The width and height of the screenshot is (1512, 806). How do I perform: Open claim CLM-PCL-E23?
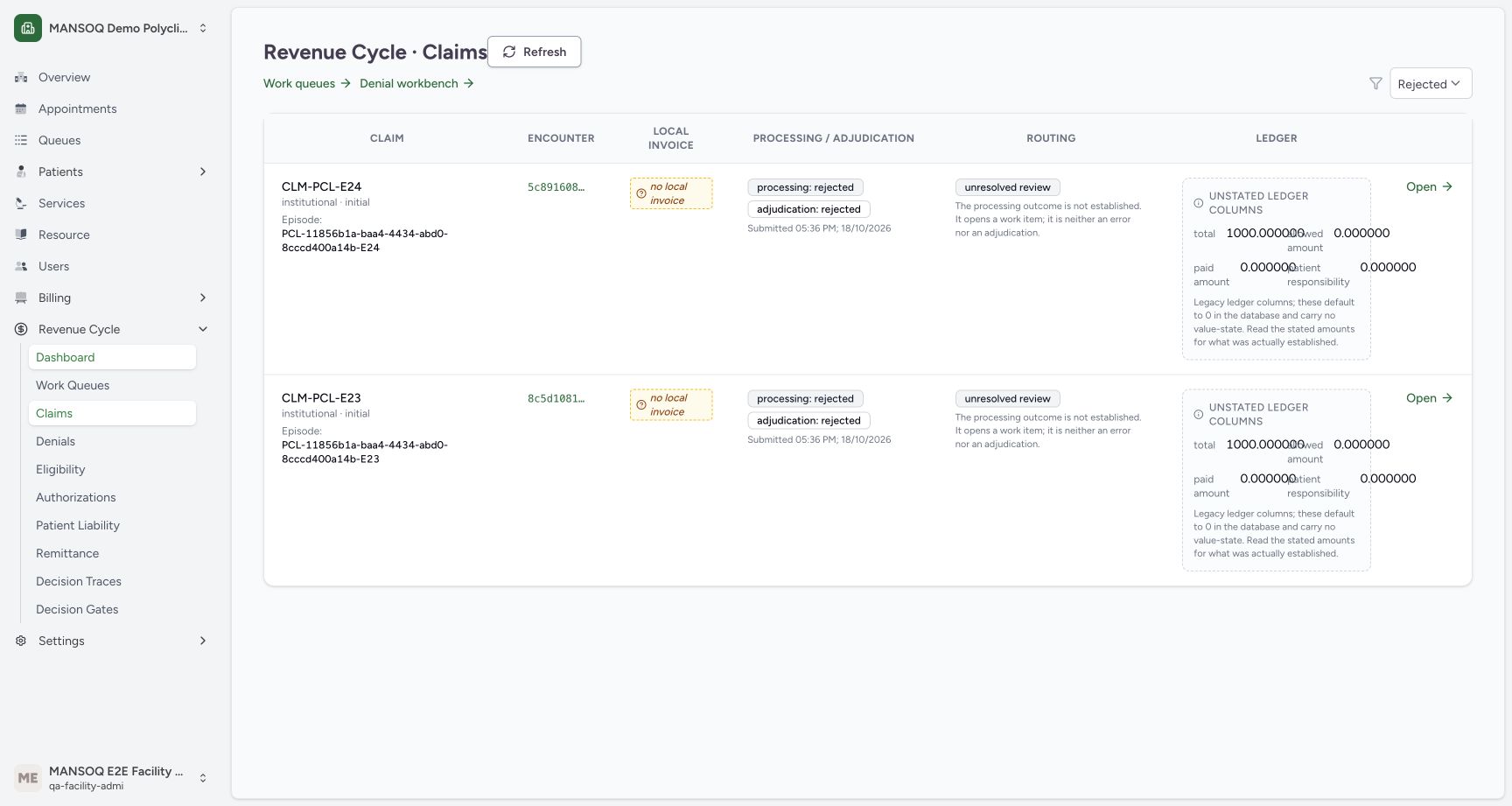(1429, 397)
